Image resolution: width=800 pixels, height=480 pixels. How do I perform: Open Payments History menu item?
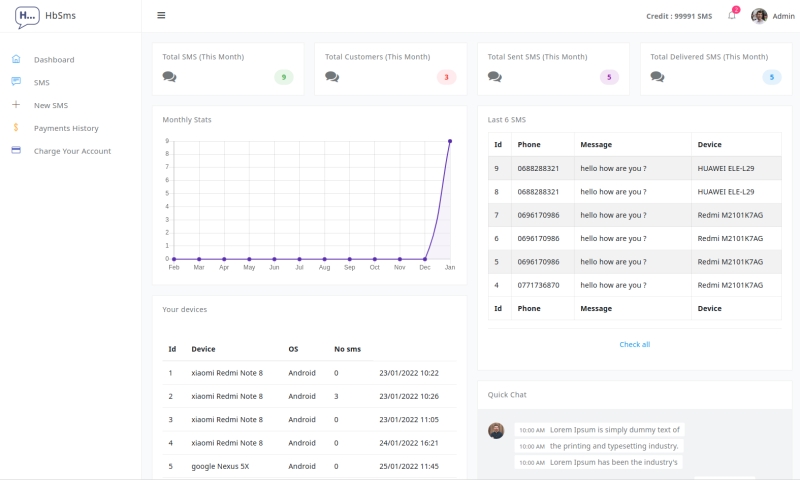pyautogui.click(x=66, y=128)
